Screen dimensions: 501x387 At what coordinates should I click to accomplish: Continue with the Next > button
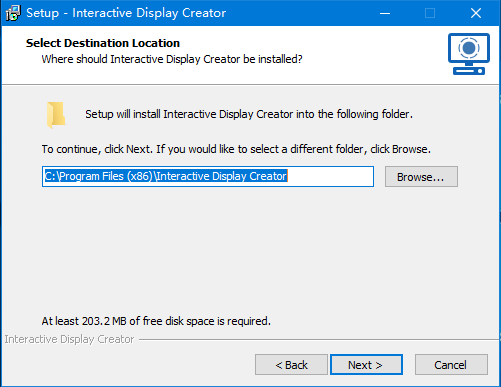click(366, 365)
